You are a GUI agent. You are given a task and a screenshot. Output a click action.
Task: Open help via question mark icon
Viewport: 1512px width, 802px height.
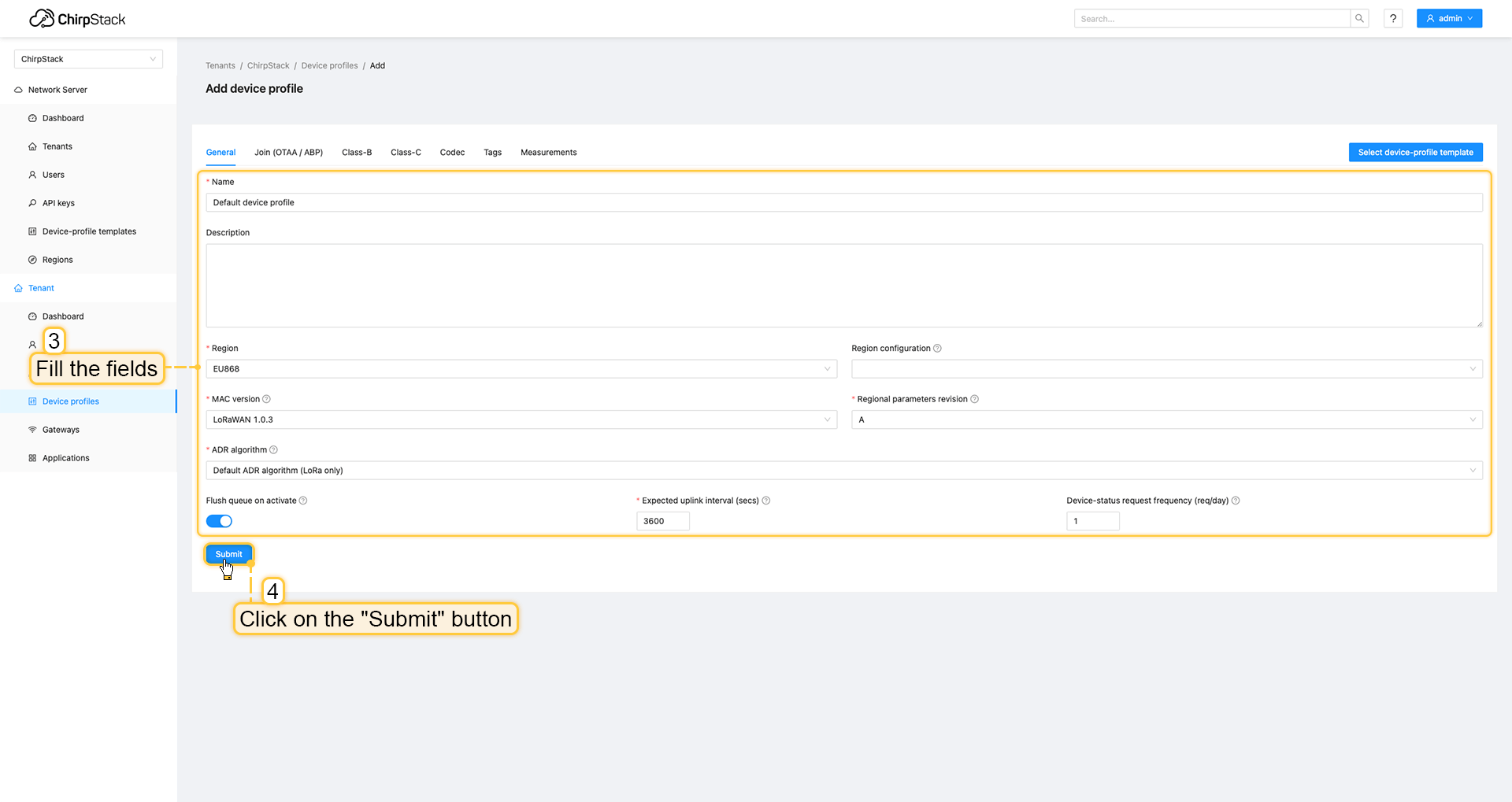click(x=1393, y=18)
